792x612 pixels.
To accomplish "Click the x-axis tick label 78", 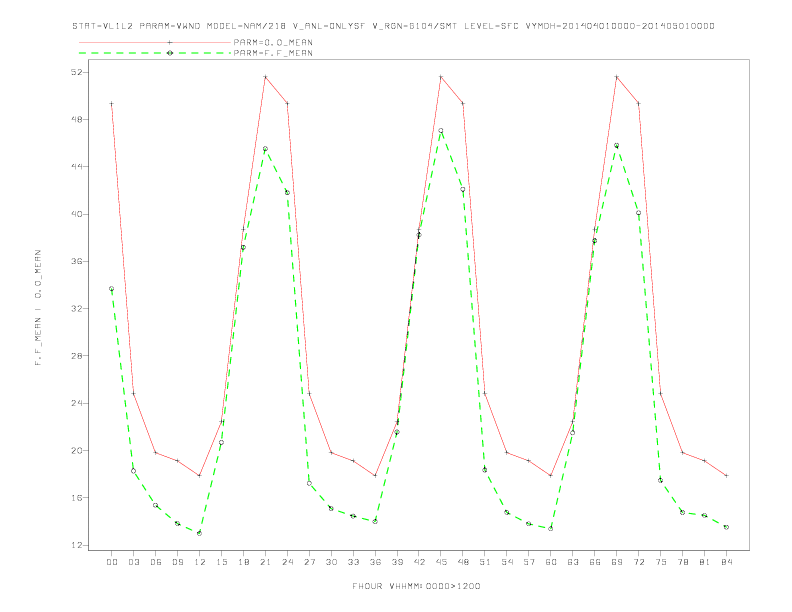I will point(682,562).
